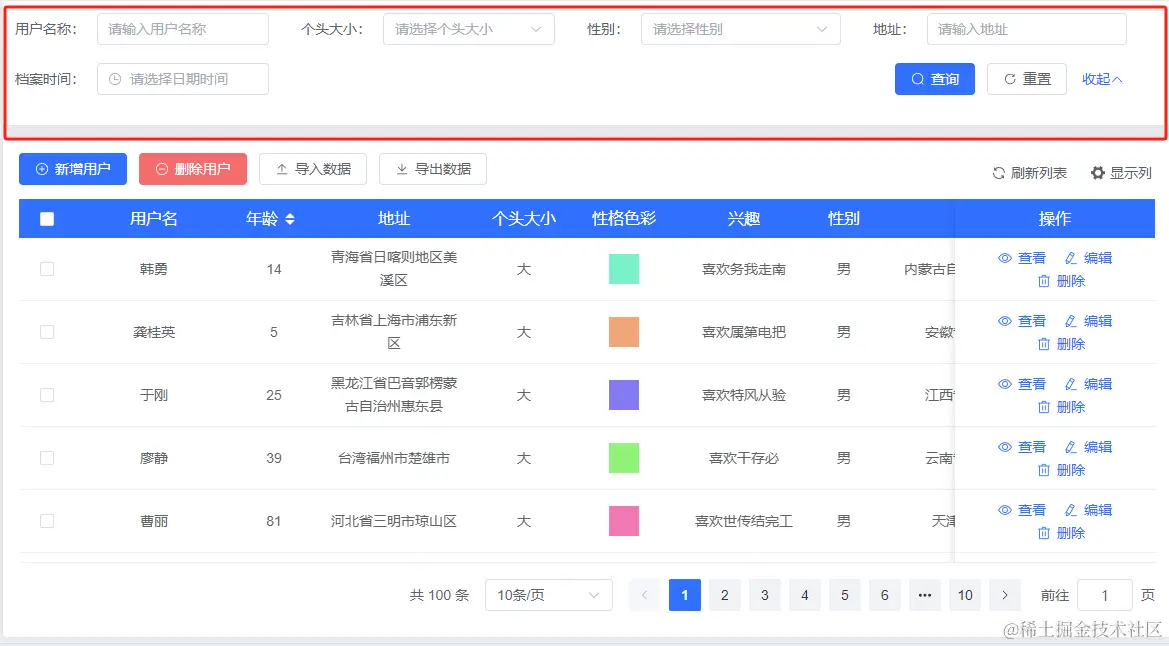Open the 个头大小 dropdown
The height and width of the screenshot is (646, 1169).
tap(468, 29)
